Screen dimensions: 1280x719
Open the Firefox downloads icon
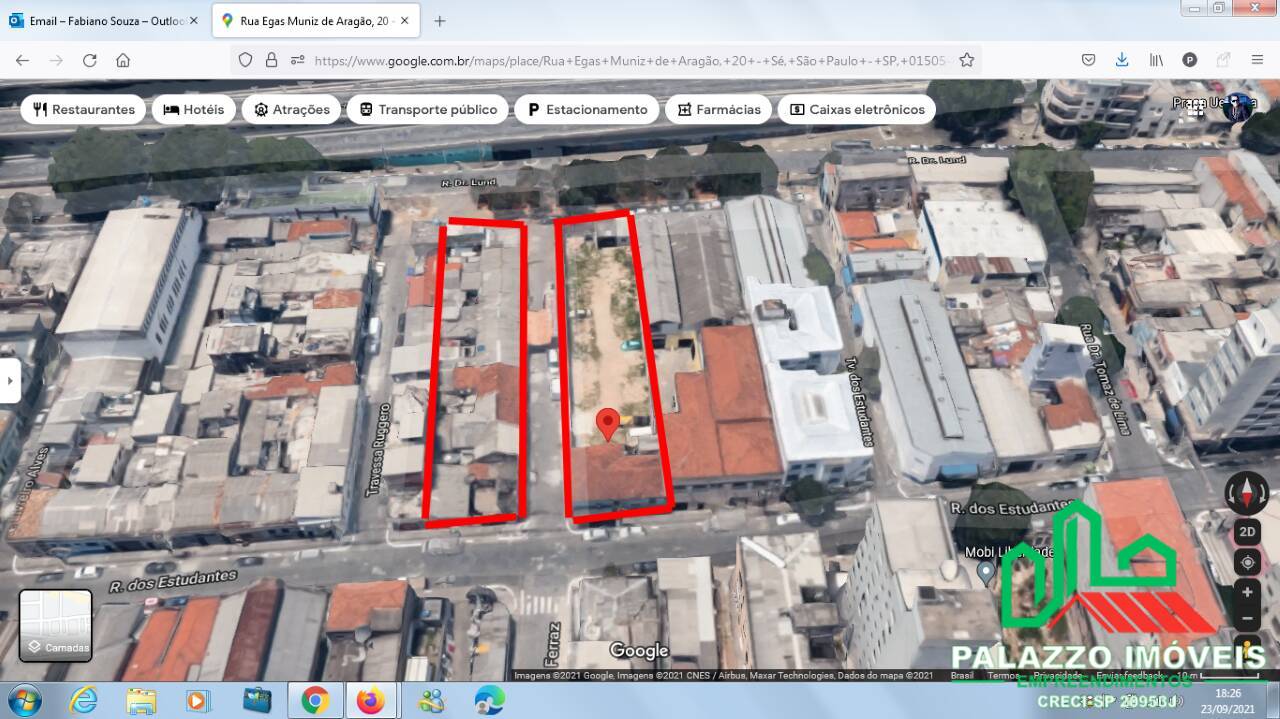1122,60
